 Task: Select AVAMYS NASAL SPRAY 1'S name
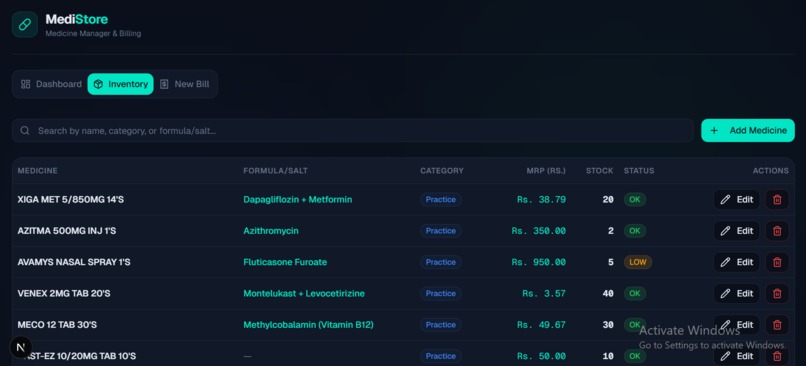(x=74, y=262)
